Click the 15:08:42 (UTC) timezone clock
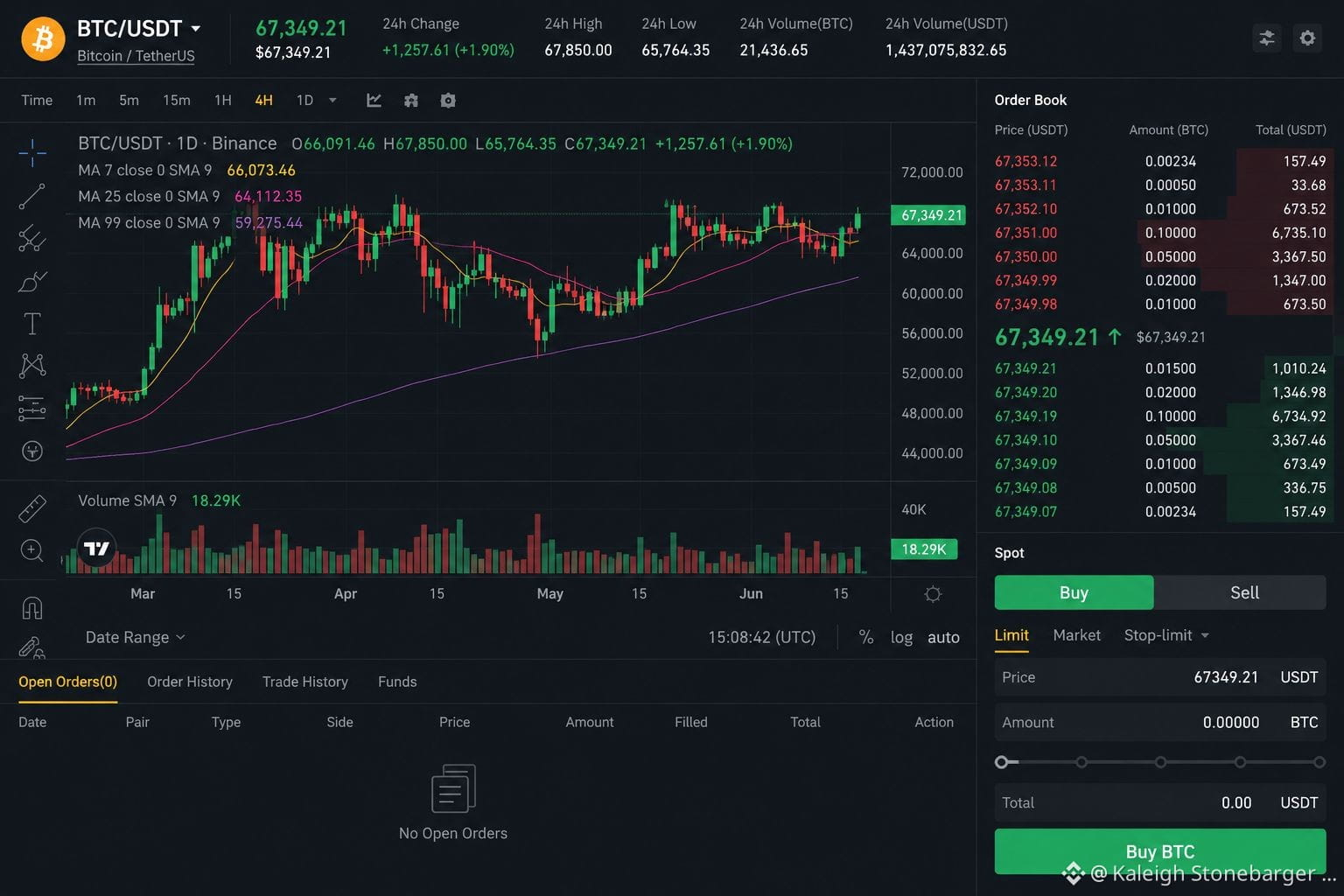This screenshot has height=896, width=1344. click(x=762, y=637)
